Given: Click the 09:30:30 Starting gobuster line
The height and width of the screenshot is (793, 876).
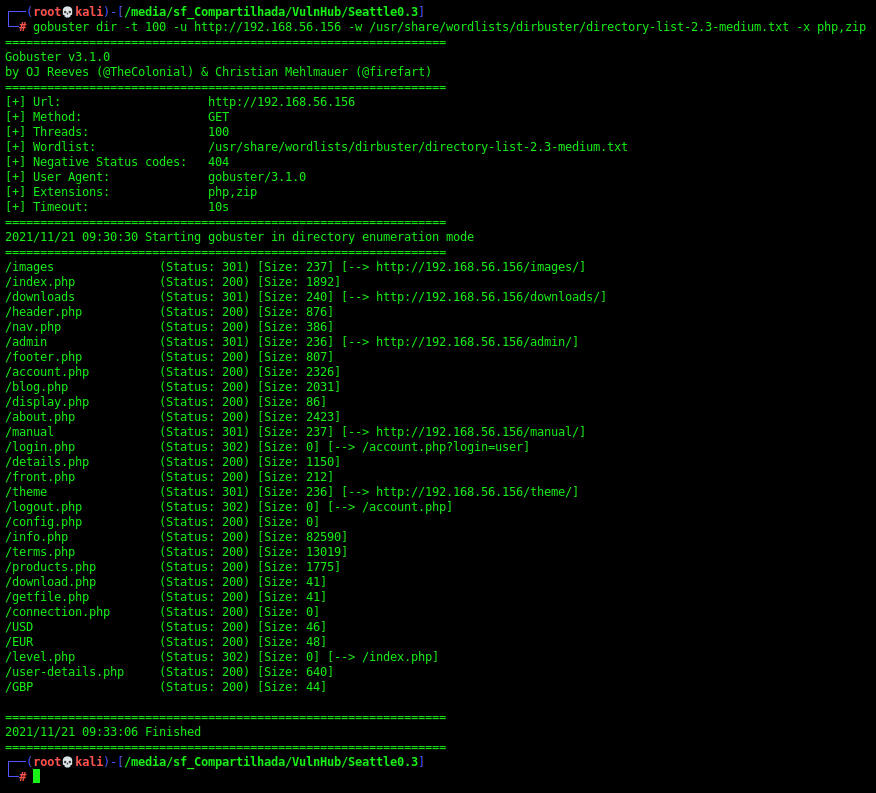Looking at the screenshot, I should click(240, 237).
